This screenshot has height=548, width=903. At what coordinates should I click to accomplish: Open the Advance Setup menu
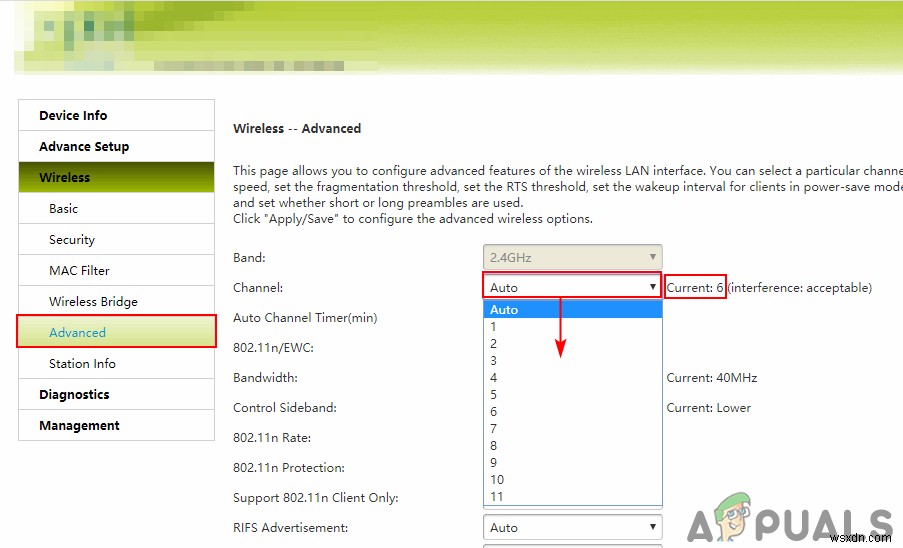(116, 146)
